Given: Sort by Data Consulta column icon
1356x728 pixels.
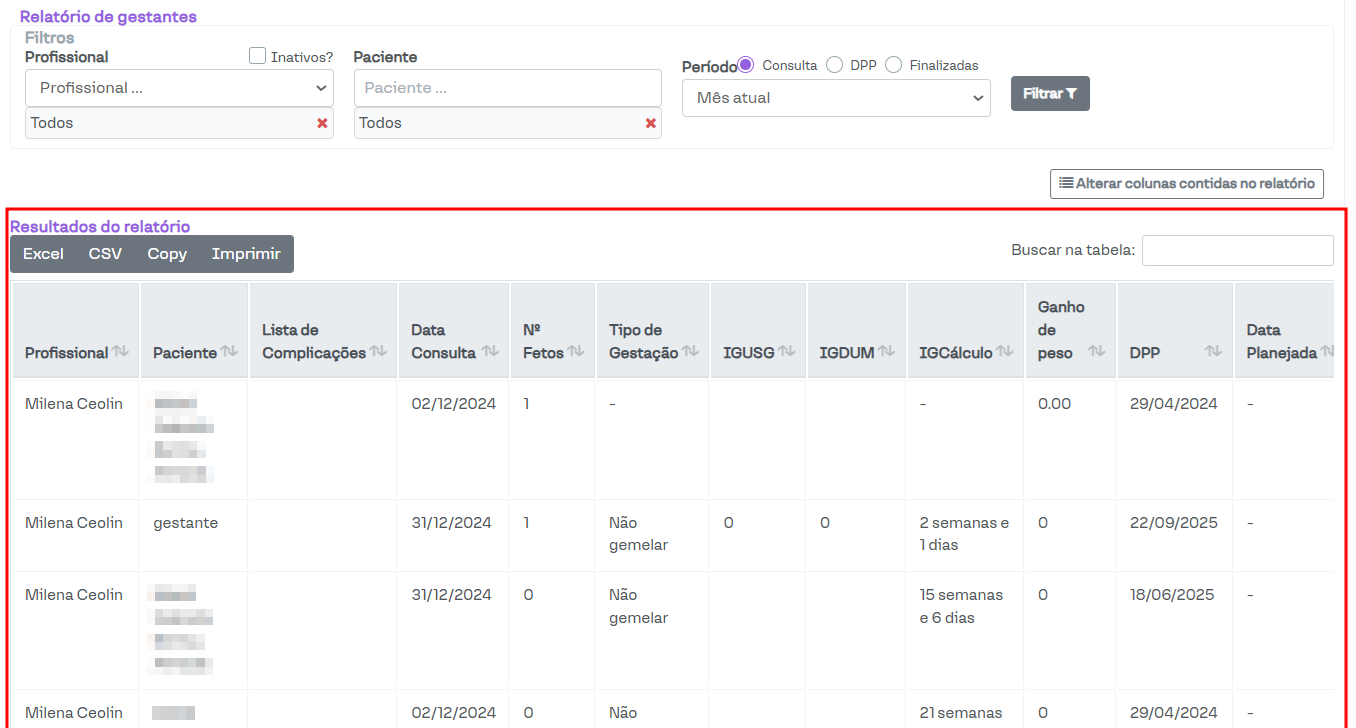Looking at the screenshot, I should [x=490, y=352].
